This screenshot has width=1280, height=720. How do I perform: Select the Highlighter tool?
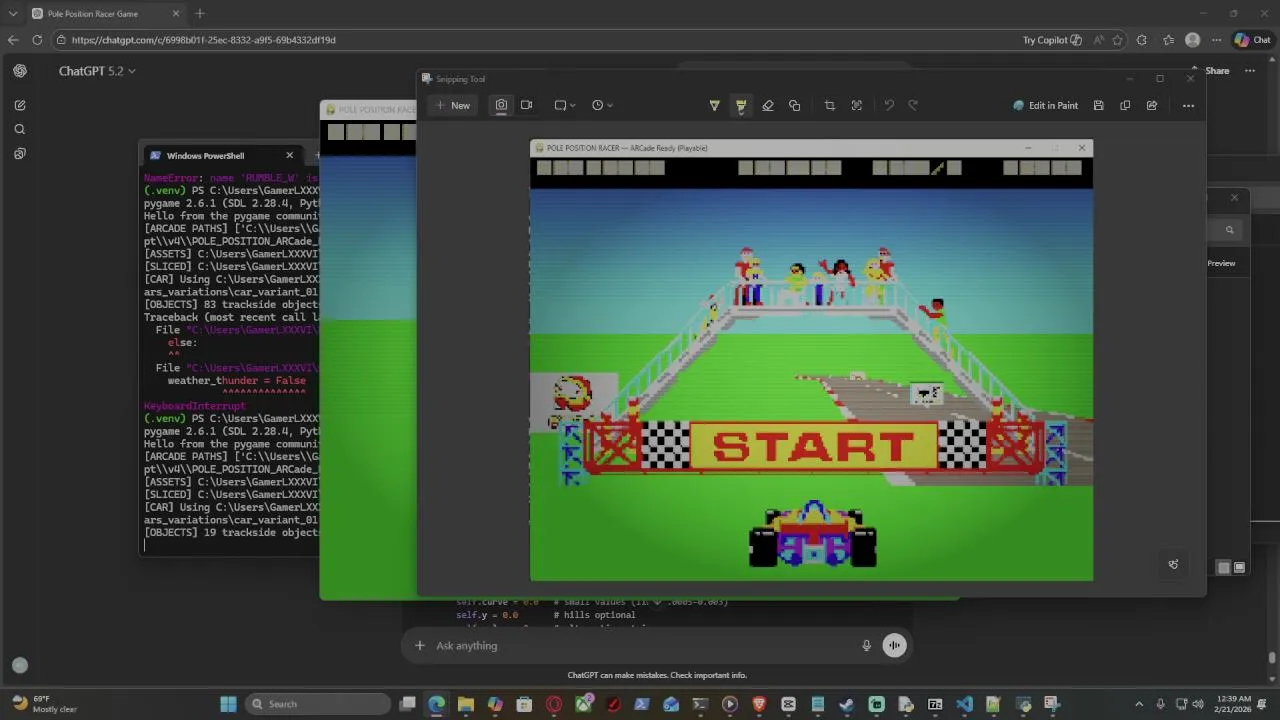[x=741, y=105]
